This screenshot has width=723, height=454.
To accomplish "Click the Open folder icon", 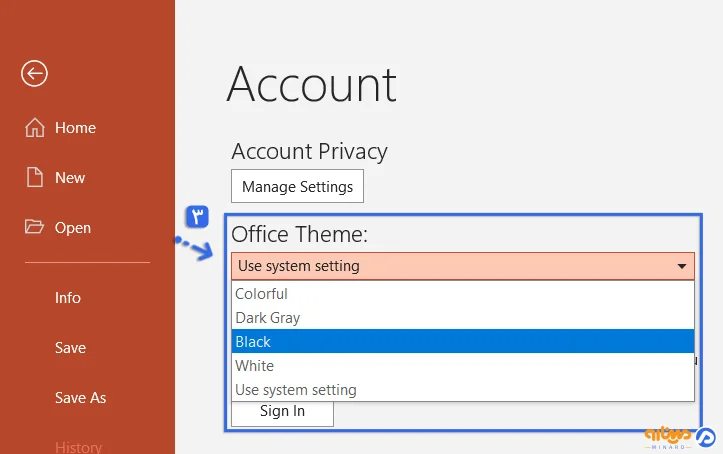I will pos(34,227).
